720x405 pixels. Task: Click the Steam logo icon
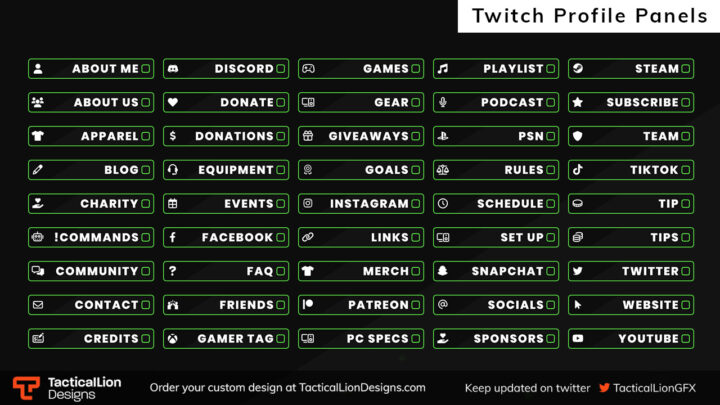[x=578, y=68]
